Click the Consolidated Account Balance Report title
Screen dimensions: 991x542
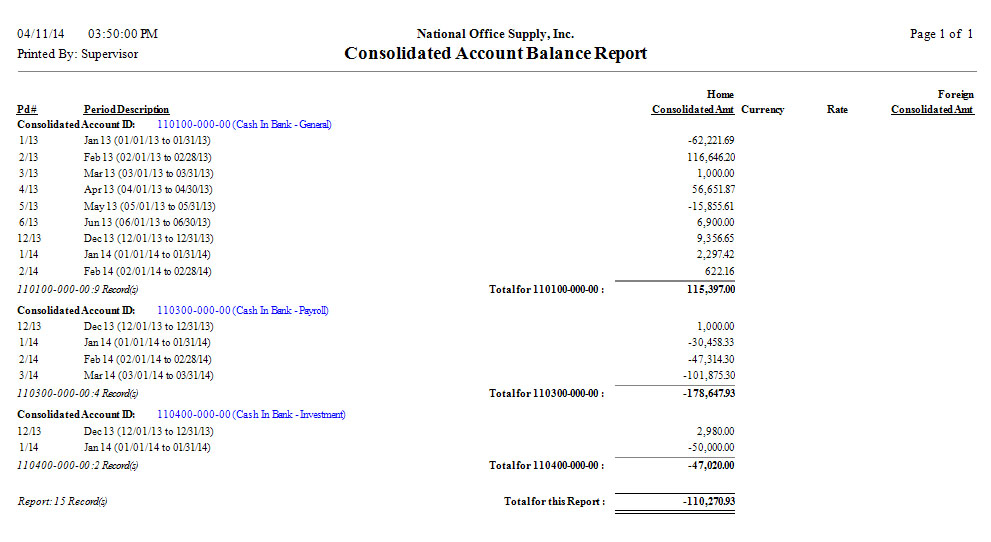coord(495,54)
